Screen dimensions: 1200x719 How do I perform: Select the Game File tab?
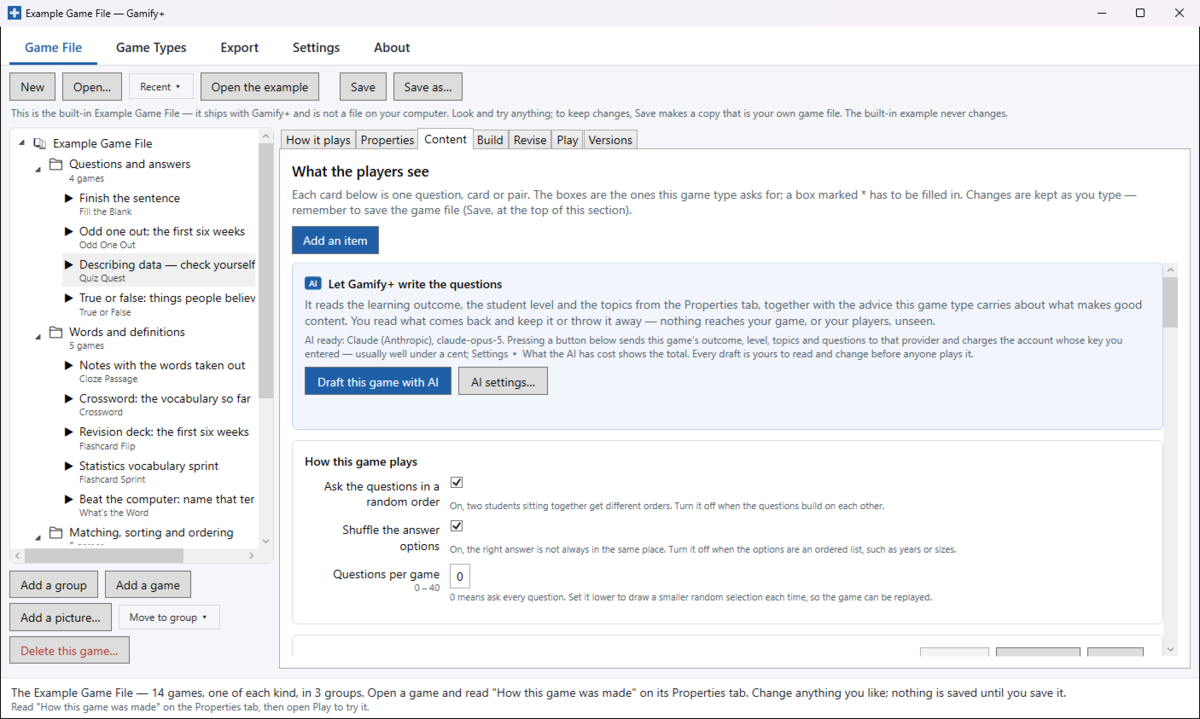click(54, 47)
